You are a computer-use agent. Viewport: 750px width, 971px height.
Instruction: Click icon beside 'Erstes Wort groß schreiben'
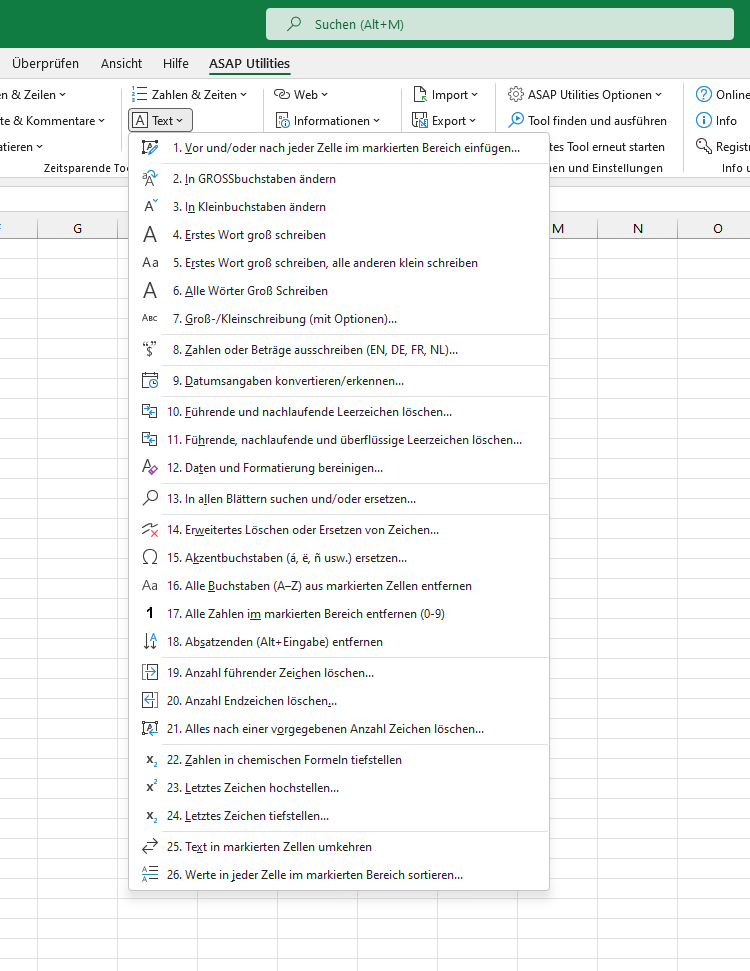point(150,235)
